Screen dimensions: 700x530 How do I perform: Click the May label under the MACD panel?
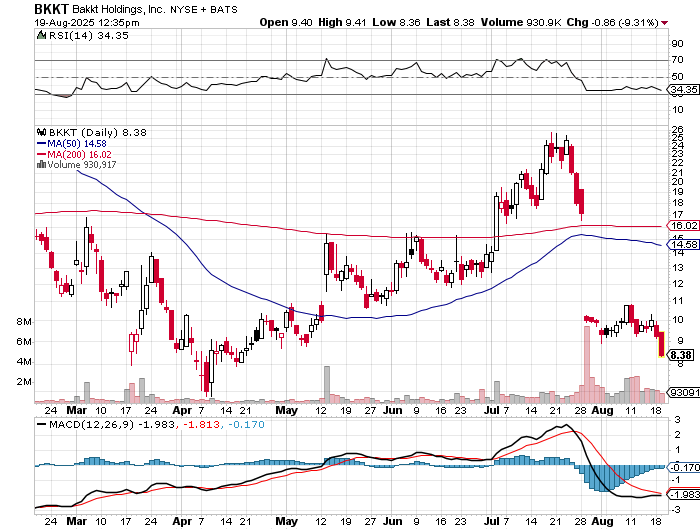[x=287, y=521]
